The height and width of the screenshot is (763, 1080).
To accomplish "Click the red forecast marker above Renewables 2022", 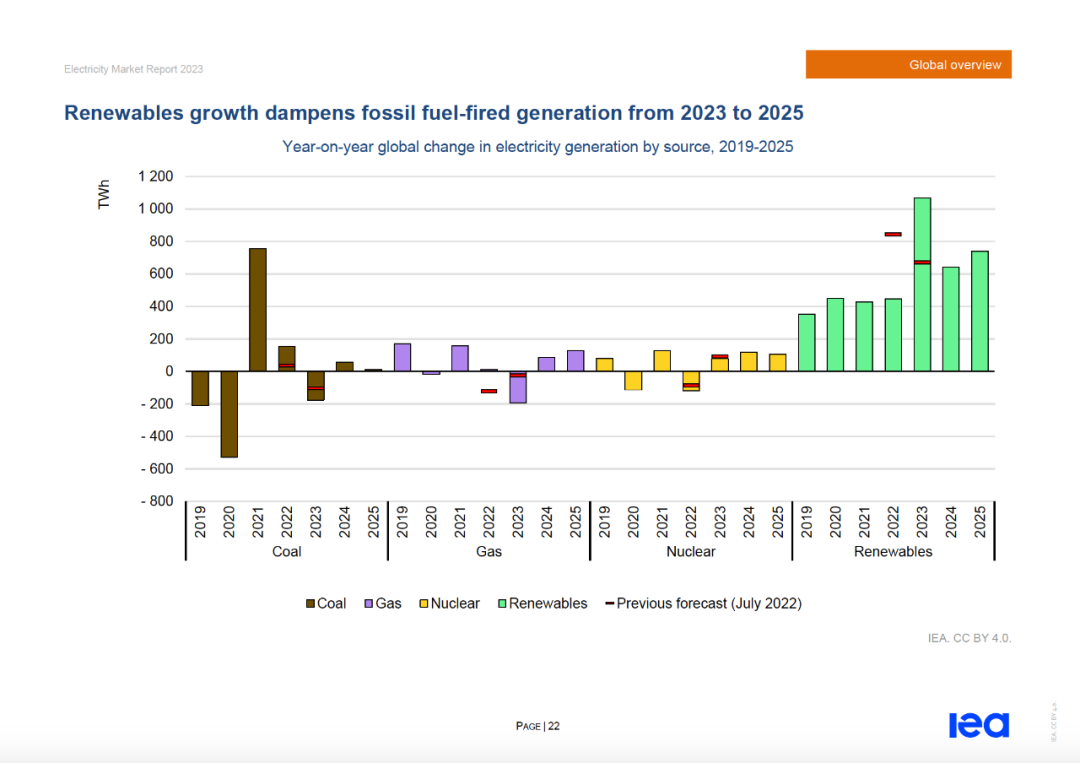I will (893, 234).
